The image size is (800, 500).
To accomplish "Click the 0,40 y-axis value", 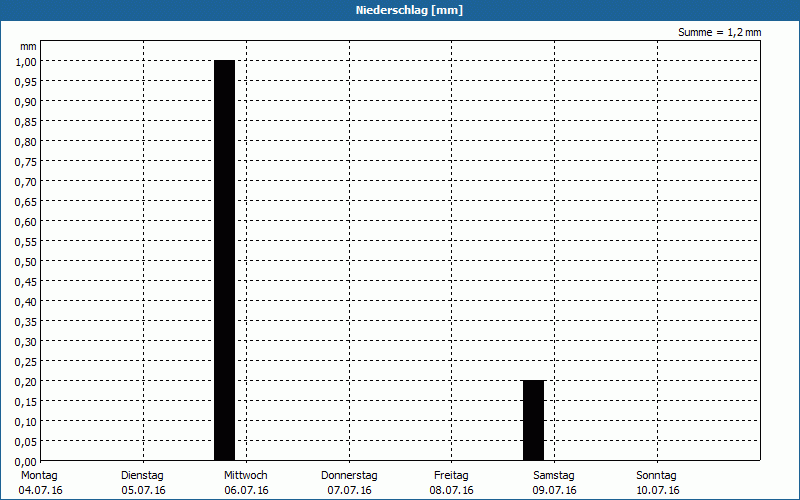I will tap(26, 302).
